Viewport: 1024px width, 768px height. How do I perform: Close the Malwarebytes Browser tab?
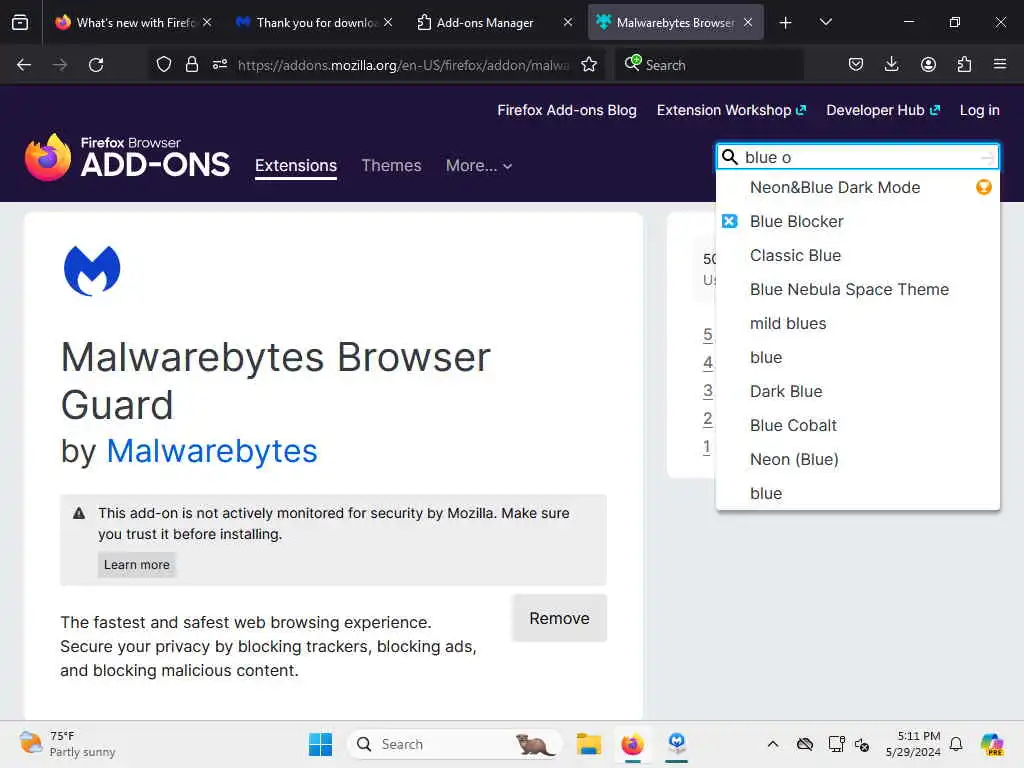click(x=748, y=22)
